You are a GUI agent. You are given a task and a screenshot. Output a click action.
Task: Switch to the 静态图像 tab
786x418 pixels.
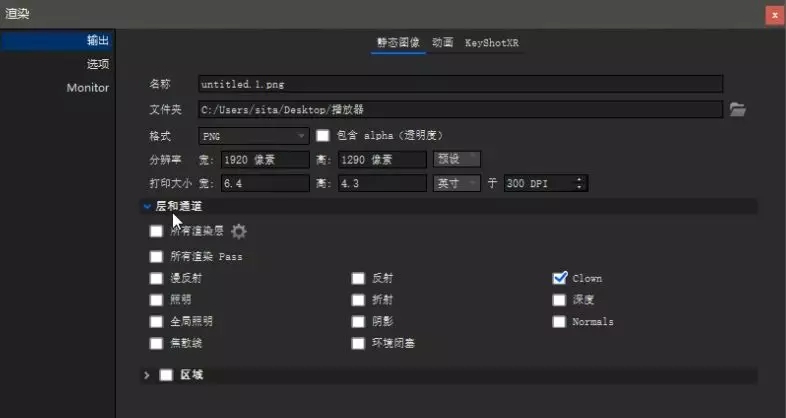pos(399,43)
